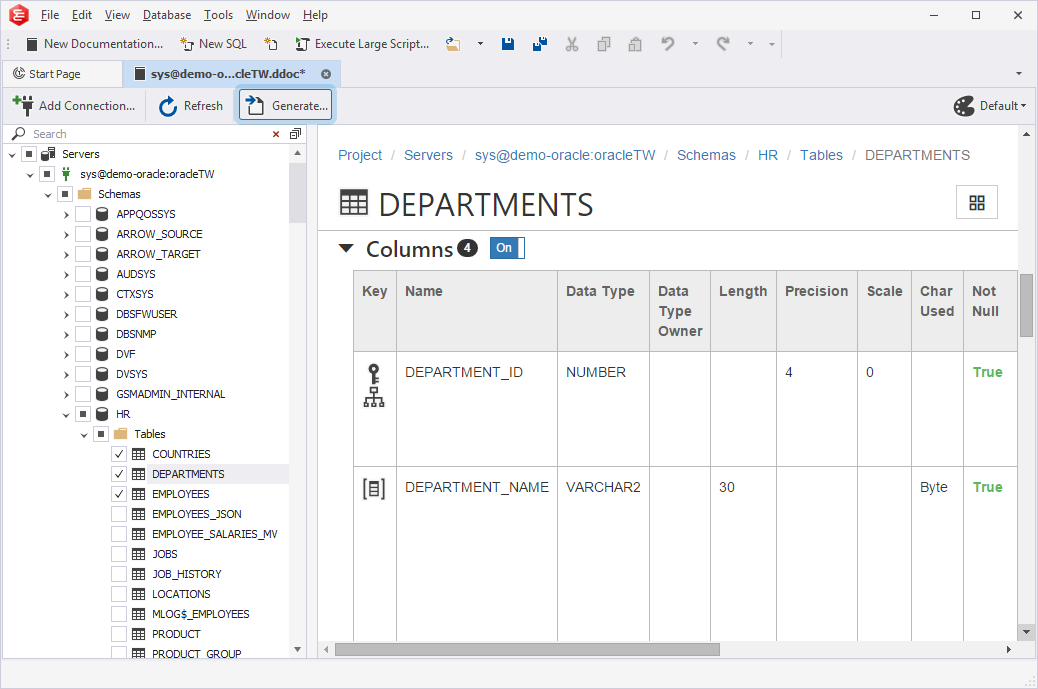Click the open file folder icon
The width and height of the screenshot is (1038, 689).
(453, 44)
